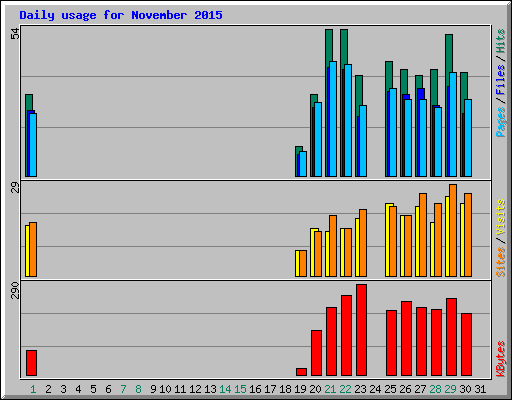Viewport: 512px width, 400px height.
Task: Click the day 30 label on the x-axis
Action: (x=465, y=389)
